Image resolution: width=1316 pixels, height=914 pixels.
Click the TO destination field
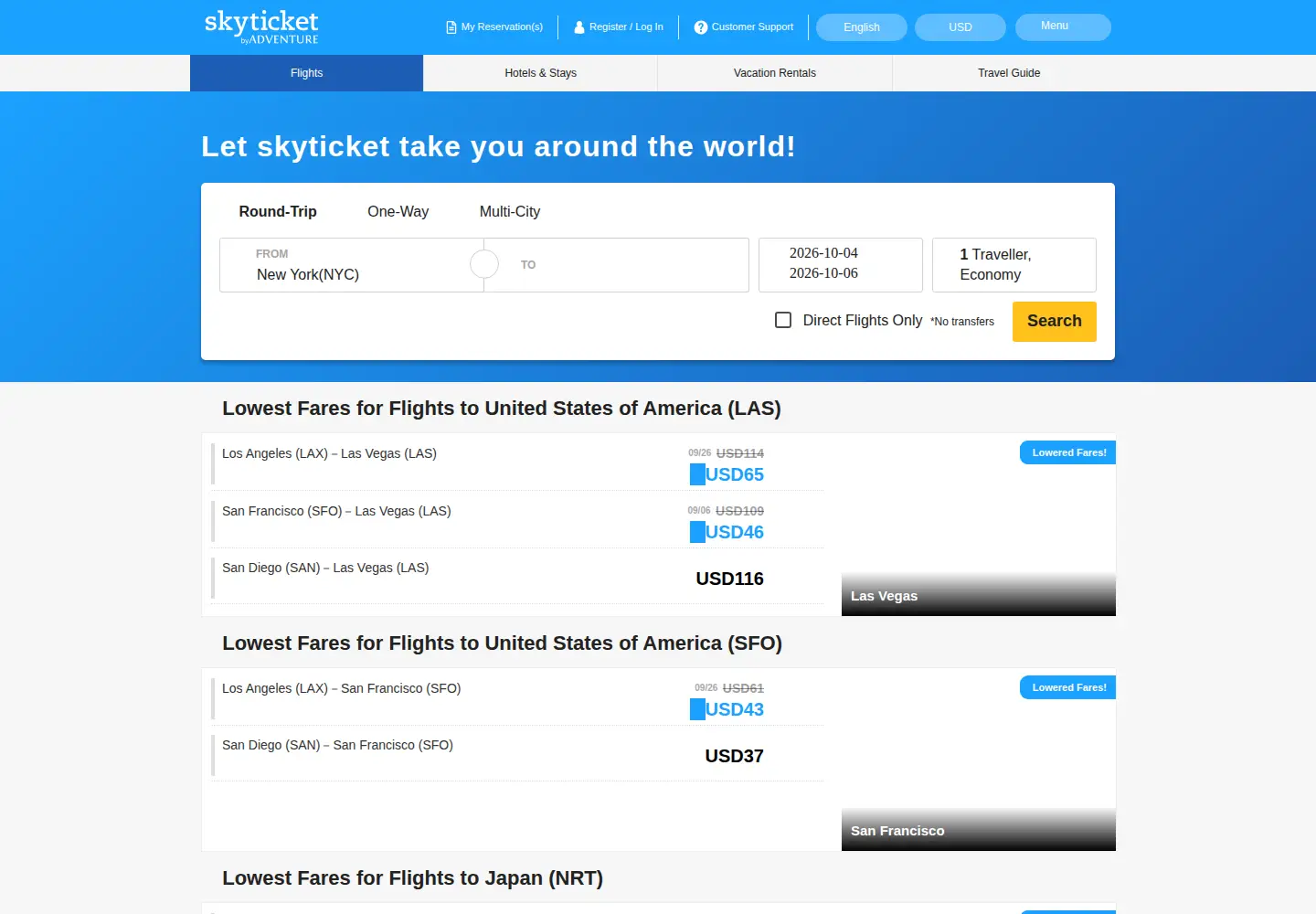[x=617, y=265]
